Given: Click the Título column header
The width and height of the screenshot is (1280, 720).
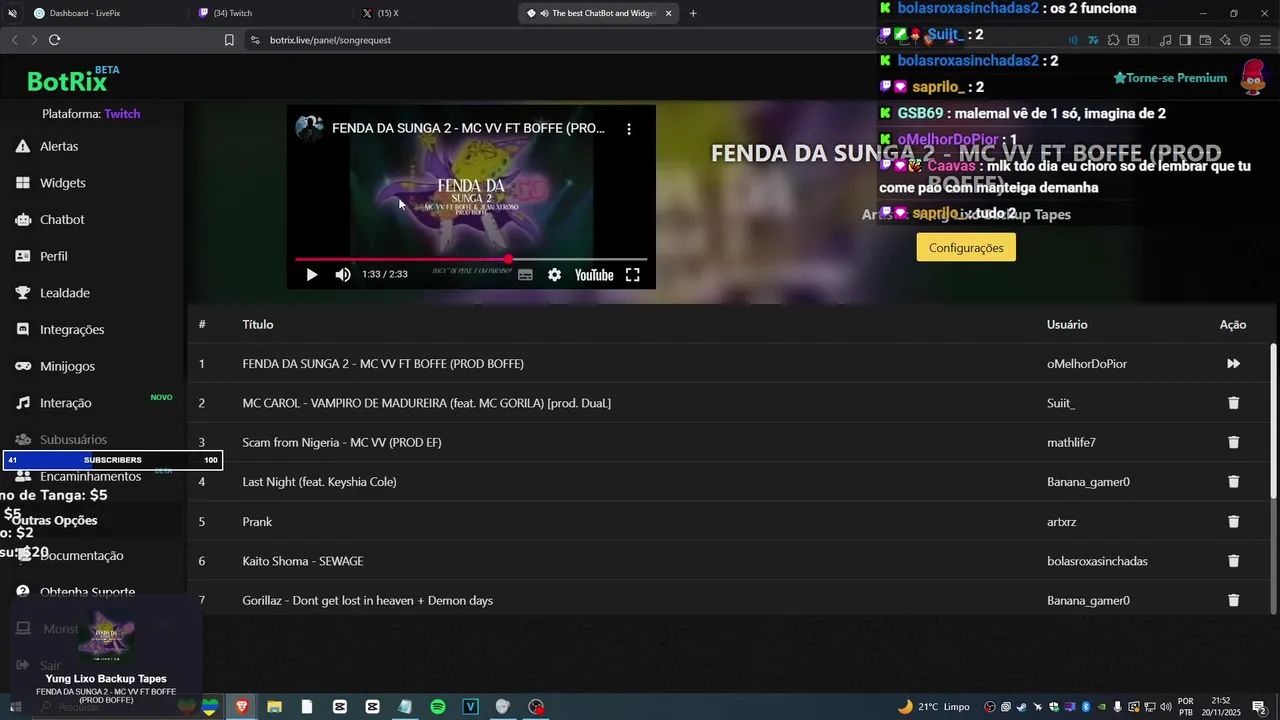Looking at the screenshot, I should [x=258, y=324].
